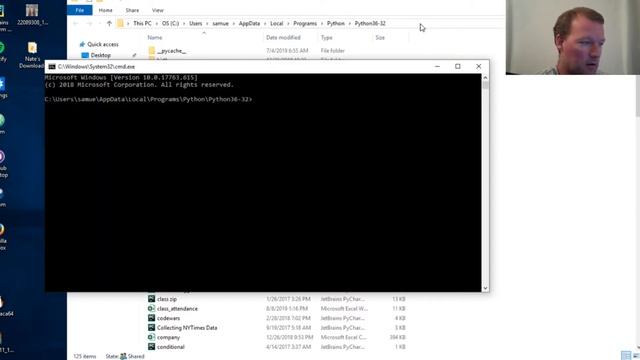
Task: Click the date 1/26/2017 3:26 PM
Action: pyautogui.click(x=288, y=299)
